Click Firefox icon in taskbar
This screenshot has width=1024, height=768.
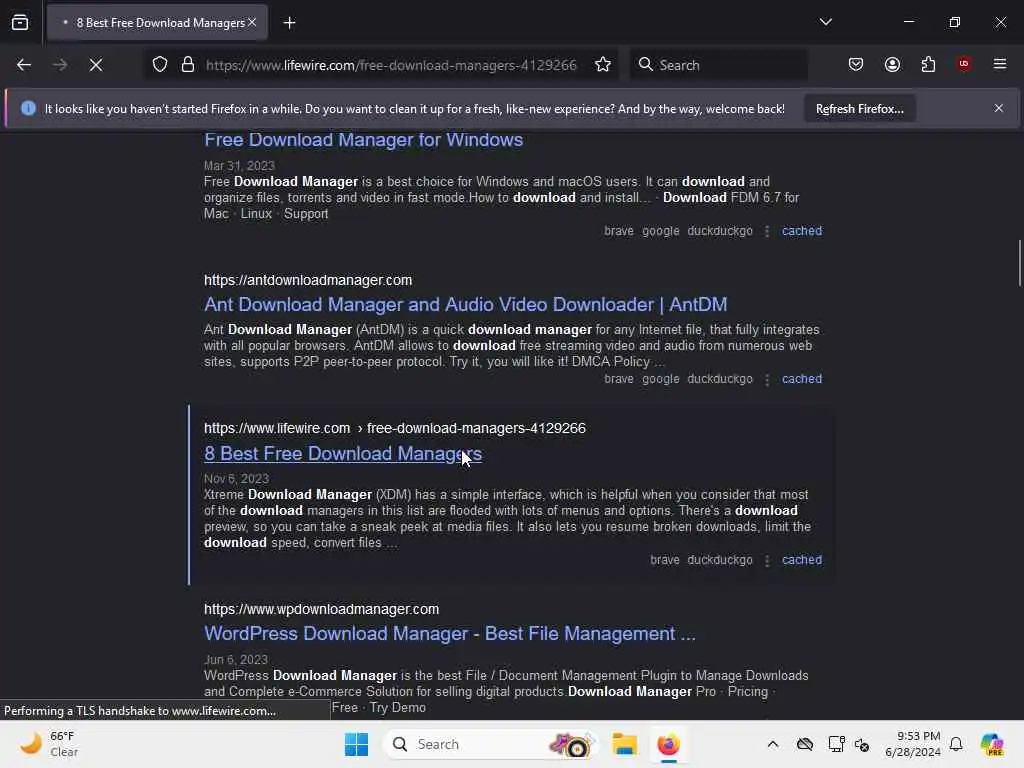click(668, 744)
